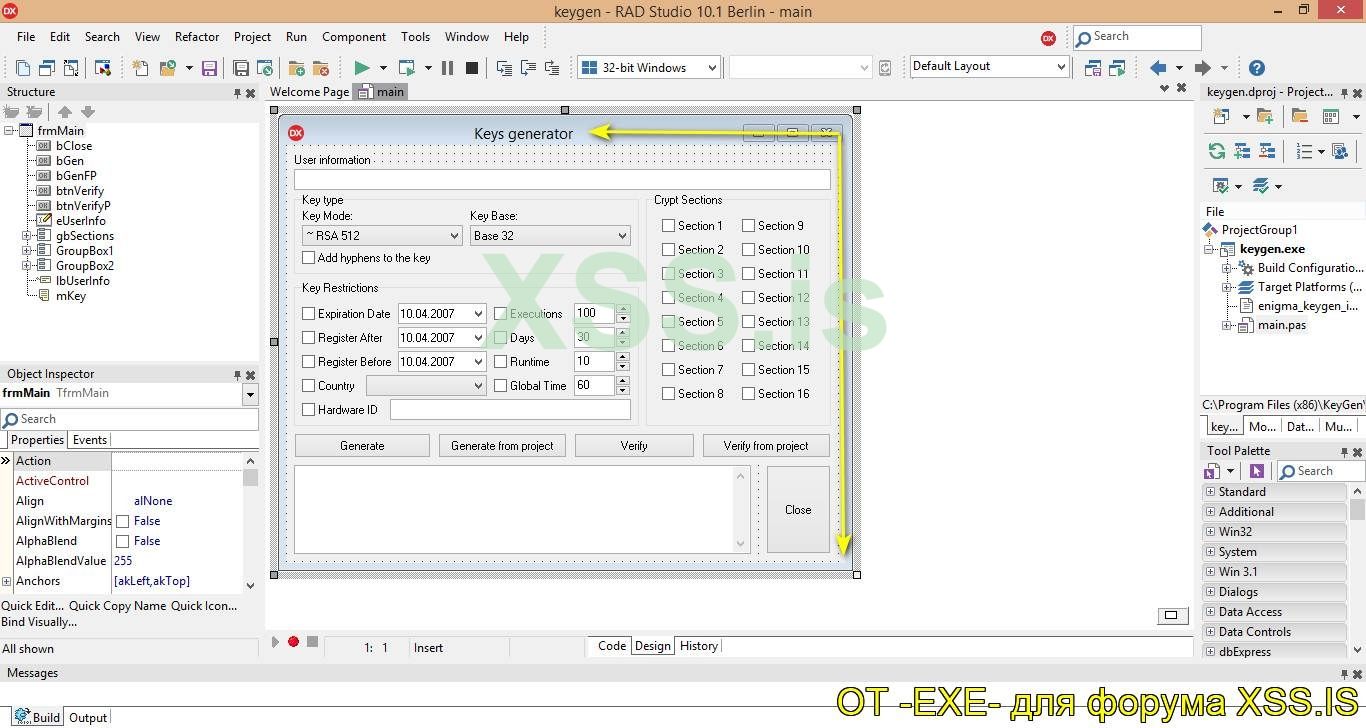This screenshot has width=1366, height=728.
Task: Click the Forward navigation arrow
Action: [x=1203, y=68]
